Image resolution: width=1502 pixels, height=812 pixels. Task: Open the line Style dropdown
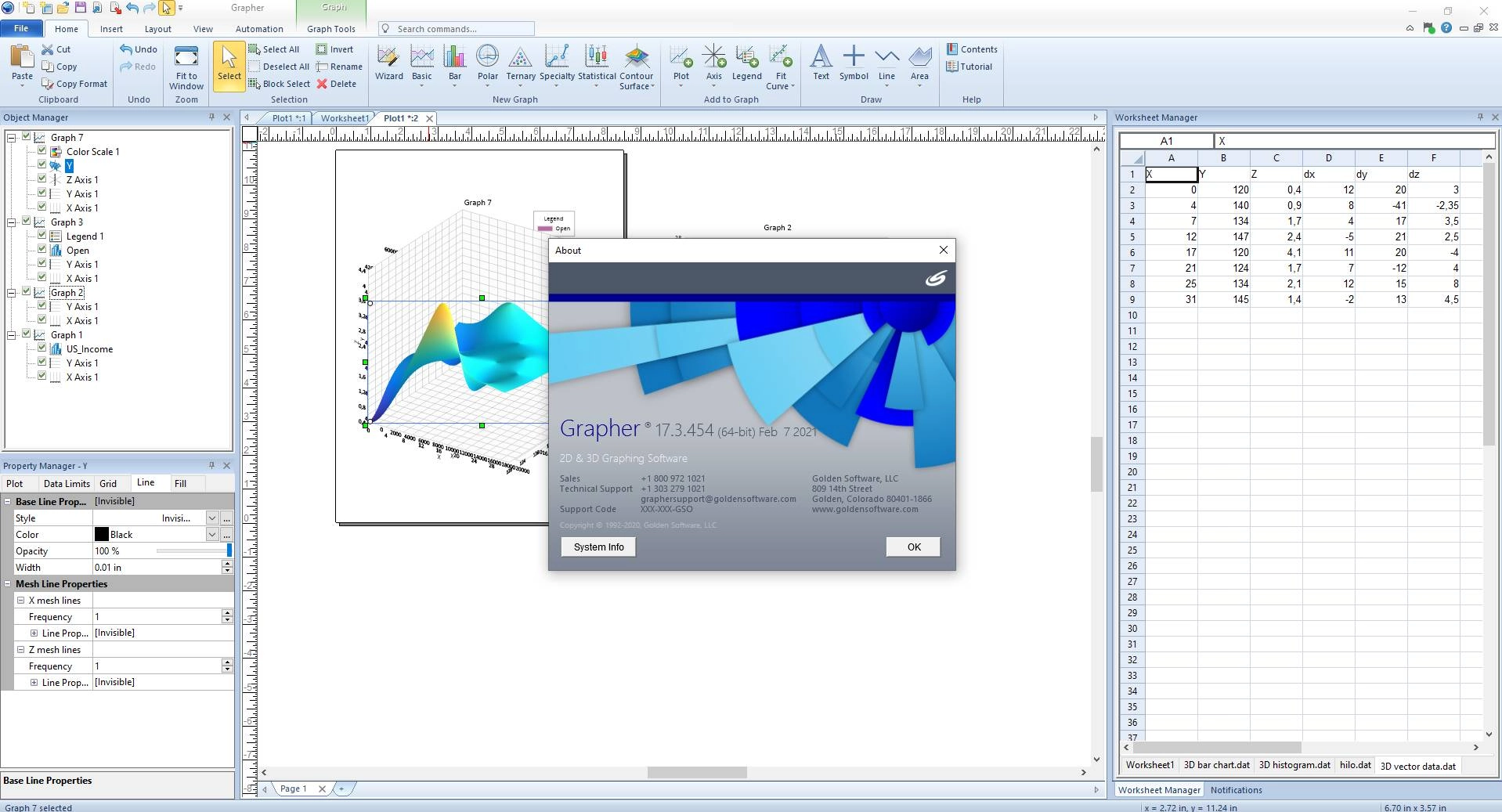coord(211,518)
